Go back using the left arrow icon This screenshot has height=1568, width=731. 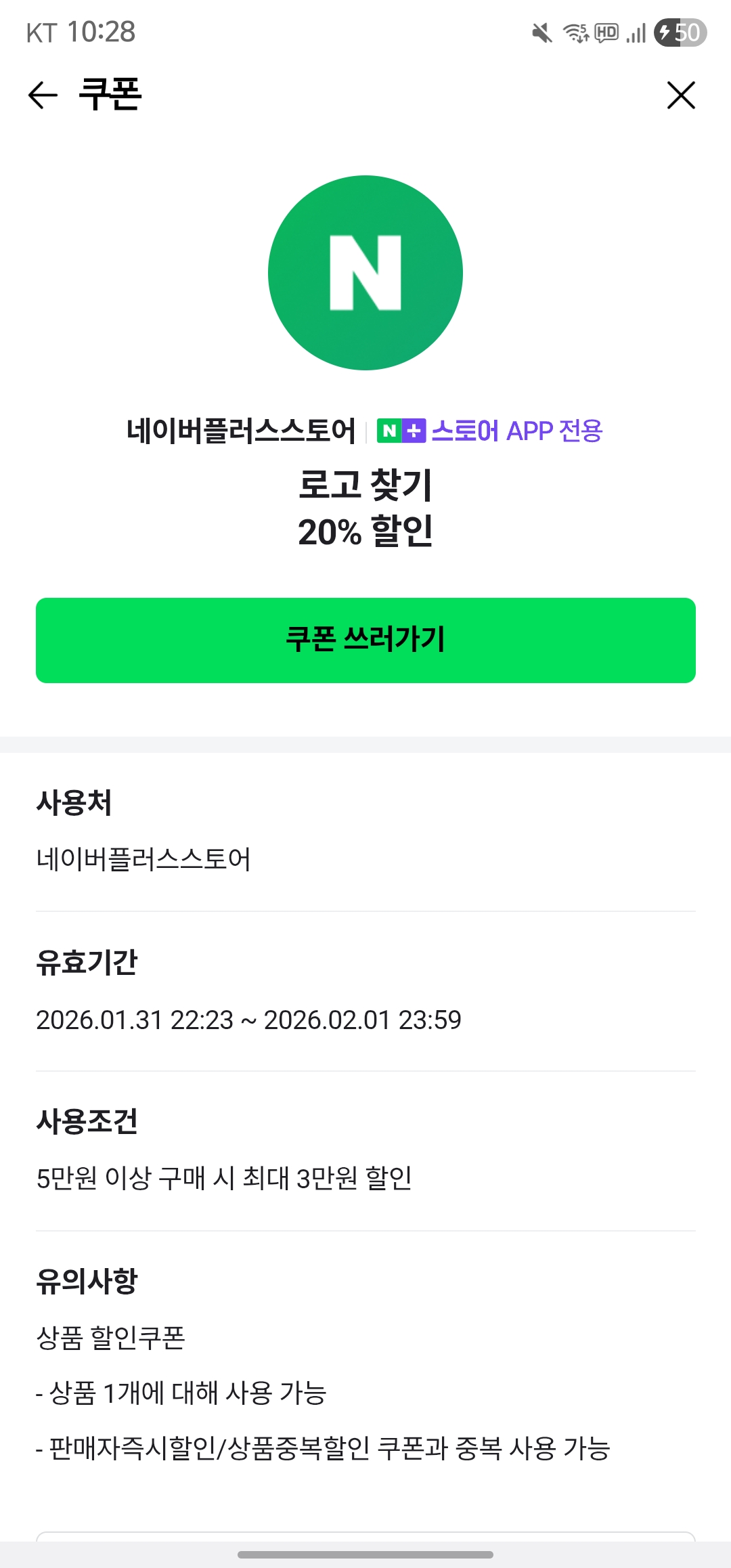[43, 95]
